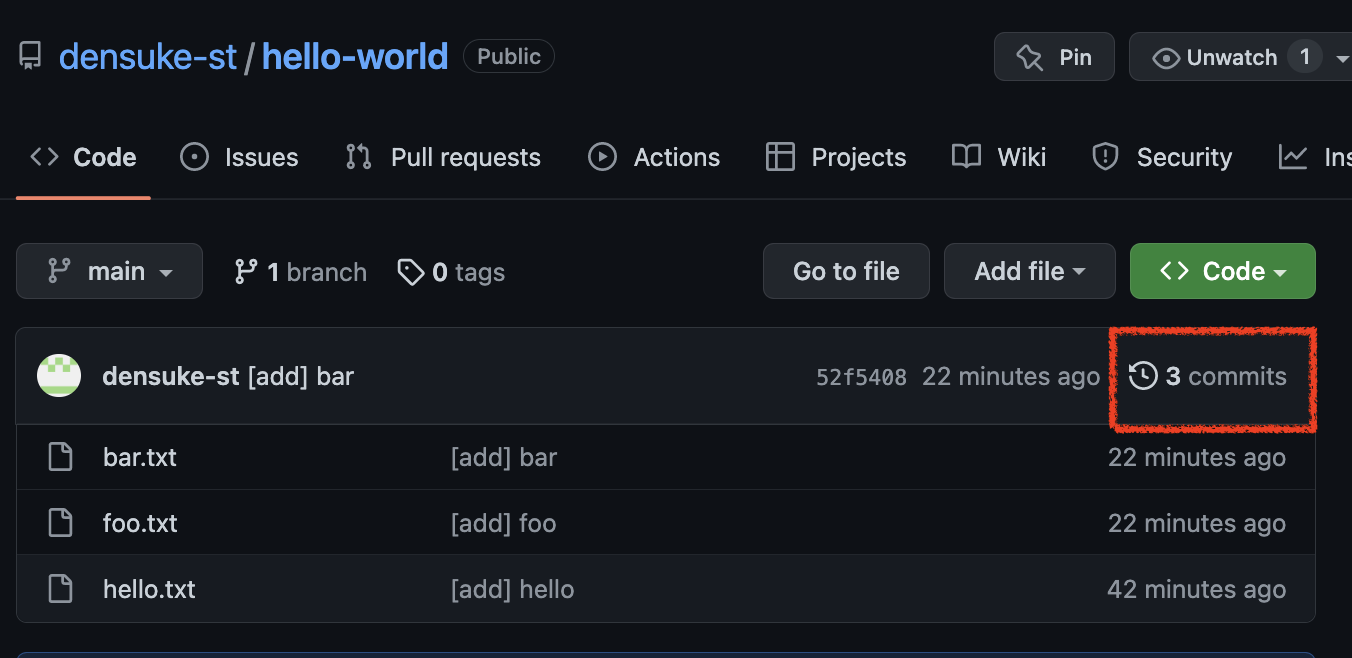Image resolution: width=1352 pixels, height=658 pixels.
Task: Expand the main branch selector
Action: tap(109, 271)
